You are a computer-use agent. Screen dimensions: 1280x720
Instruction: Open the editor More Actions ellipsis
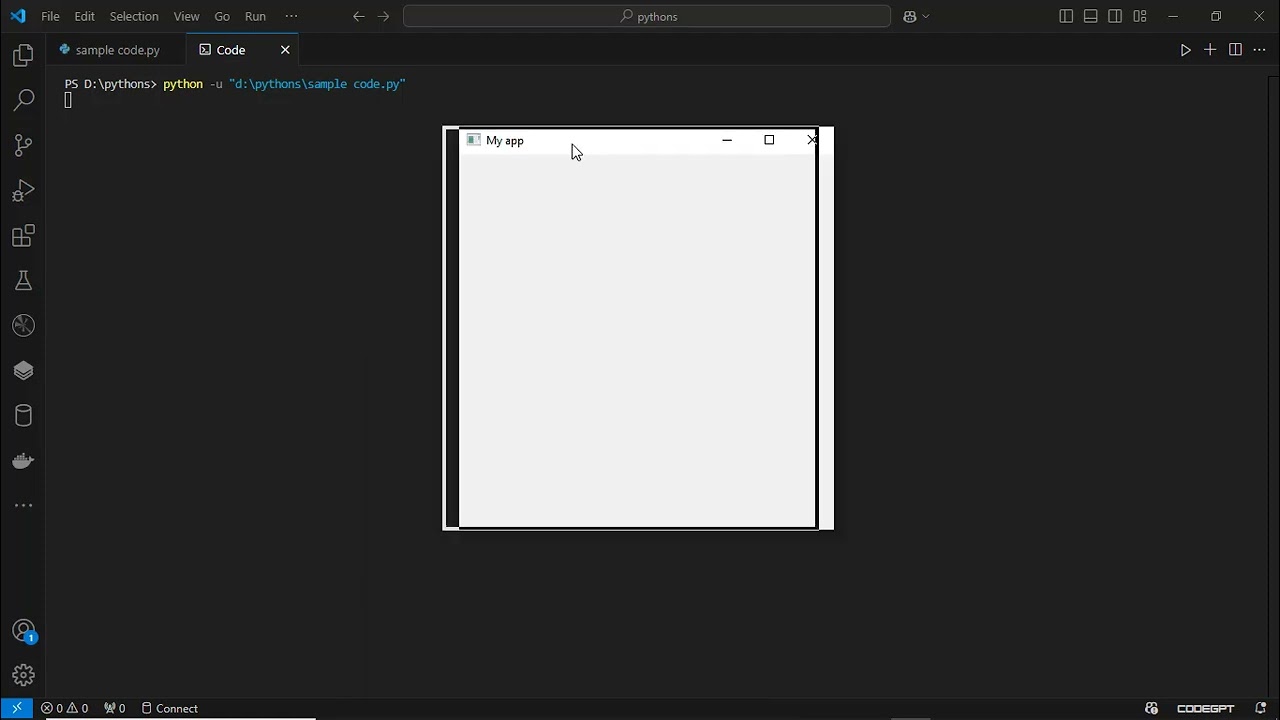pos(1259,50)
